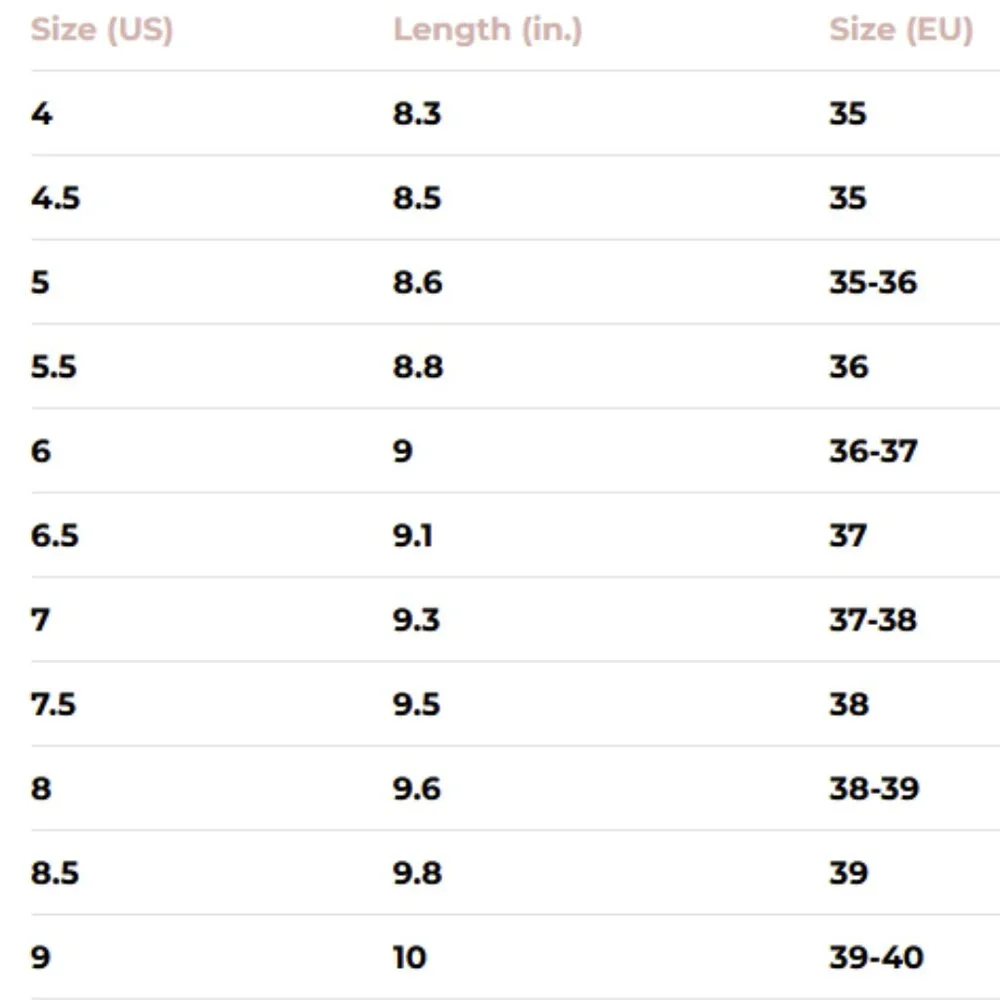Select US size 5.5 cell
The width and height of the screenshot is (1000, 1000).
point(54,367)
